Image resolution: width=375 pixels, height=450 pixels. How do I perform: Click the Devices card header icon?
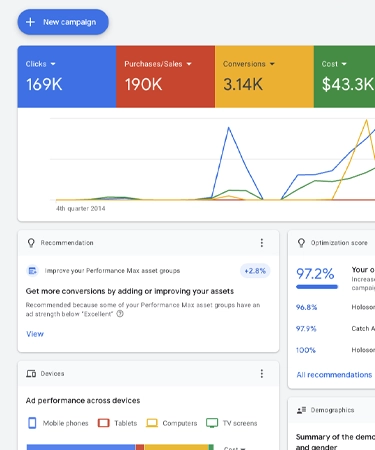[x=31, y=374]
